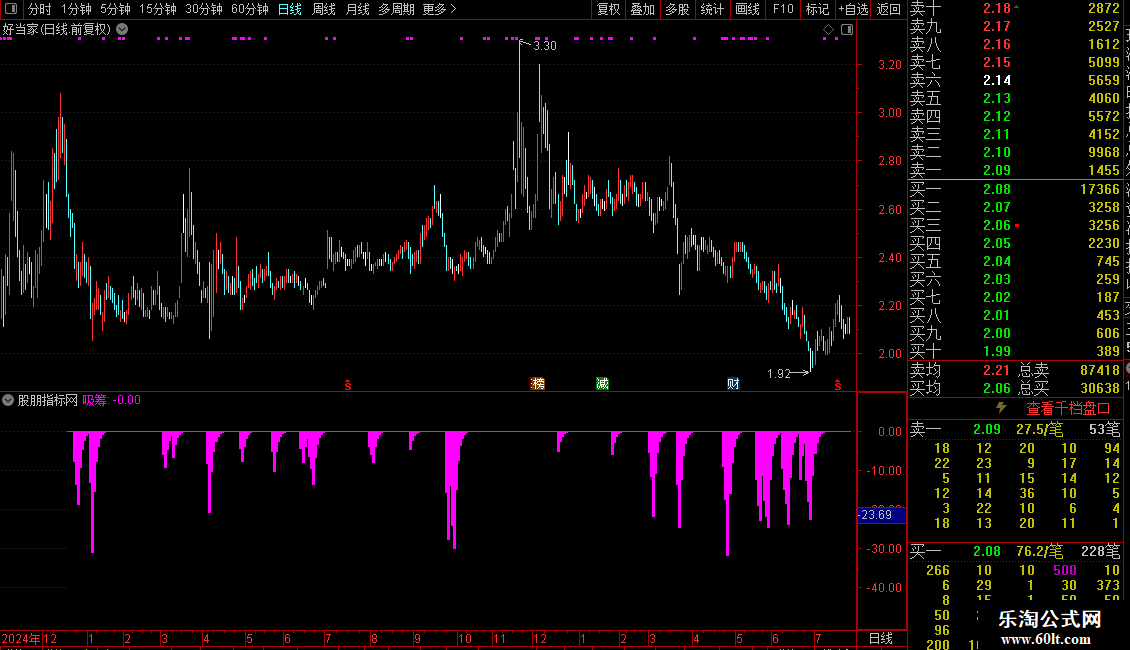Switch to the 周线 weekly chart
This screenshot has height=650, width=1130.
(x=324, y=9)
